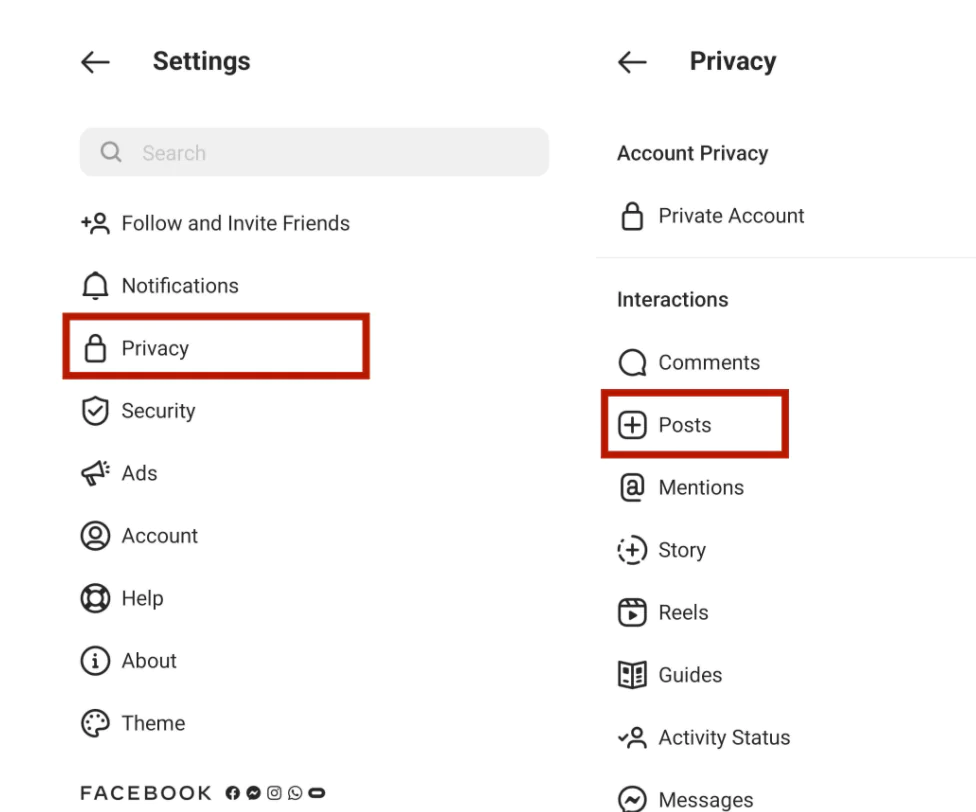Click the Reels clapper icon

(632, 613)
